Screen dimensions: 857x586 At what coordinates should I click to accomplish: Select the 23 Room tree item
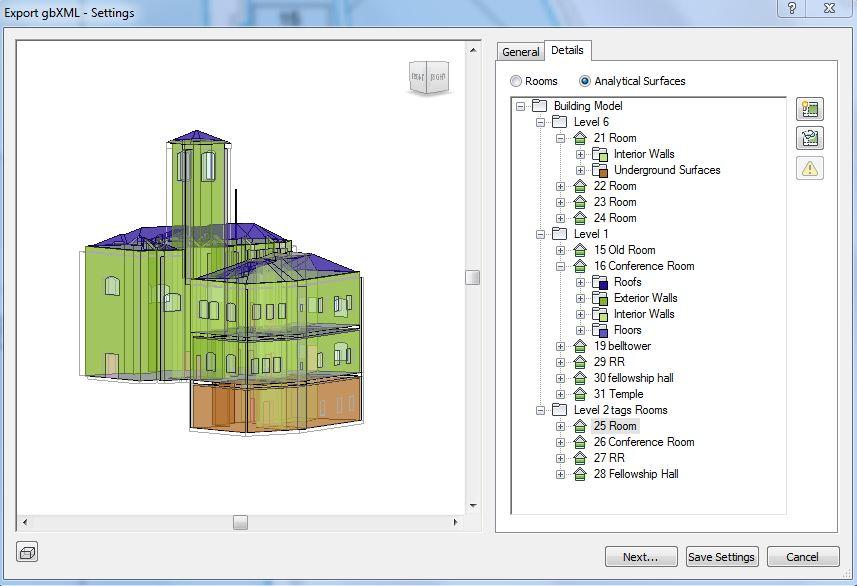point(615,202)
